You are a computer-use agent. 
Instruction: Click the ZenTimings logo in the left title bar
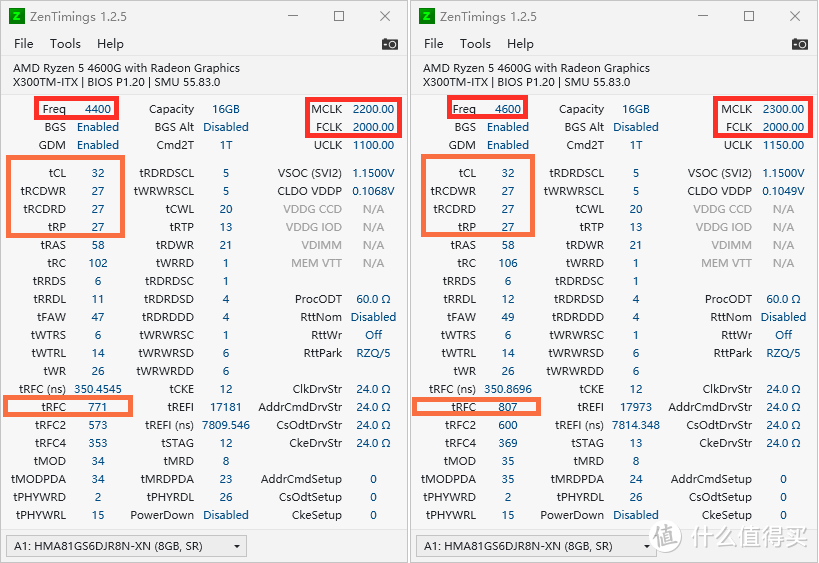(x=17, y=16)
